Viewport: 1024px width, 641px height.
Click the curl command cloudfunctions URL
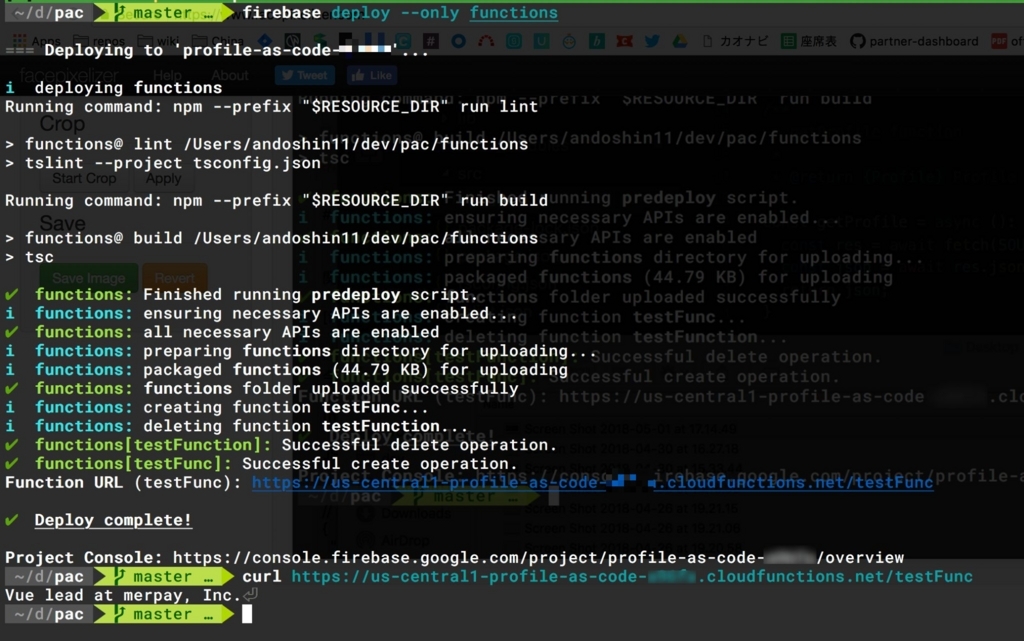[632, 576]
